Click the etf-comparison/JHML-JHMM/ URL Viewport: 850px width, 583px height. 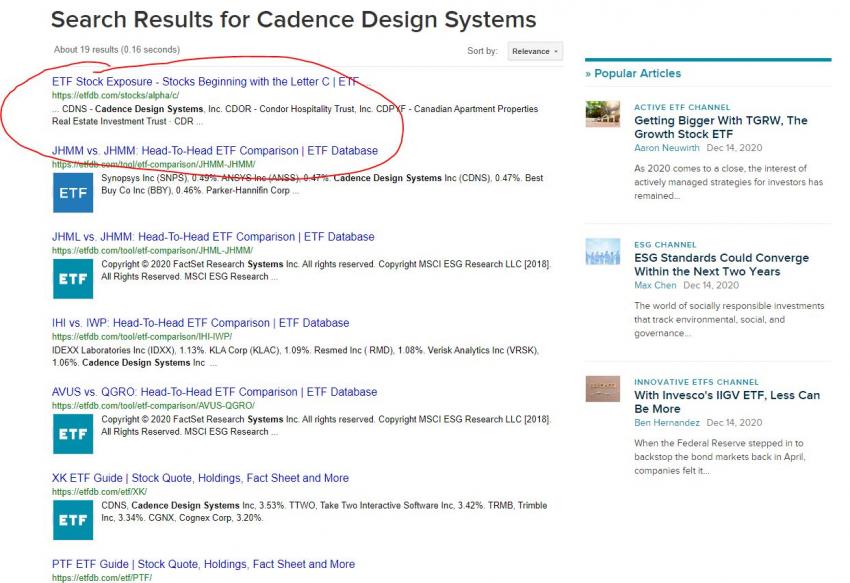click(152, 251)
